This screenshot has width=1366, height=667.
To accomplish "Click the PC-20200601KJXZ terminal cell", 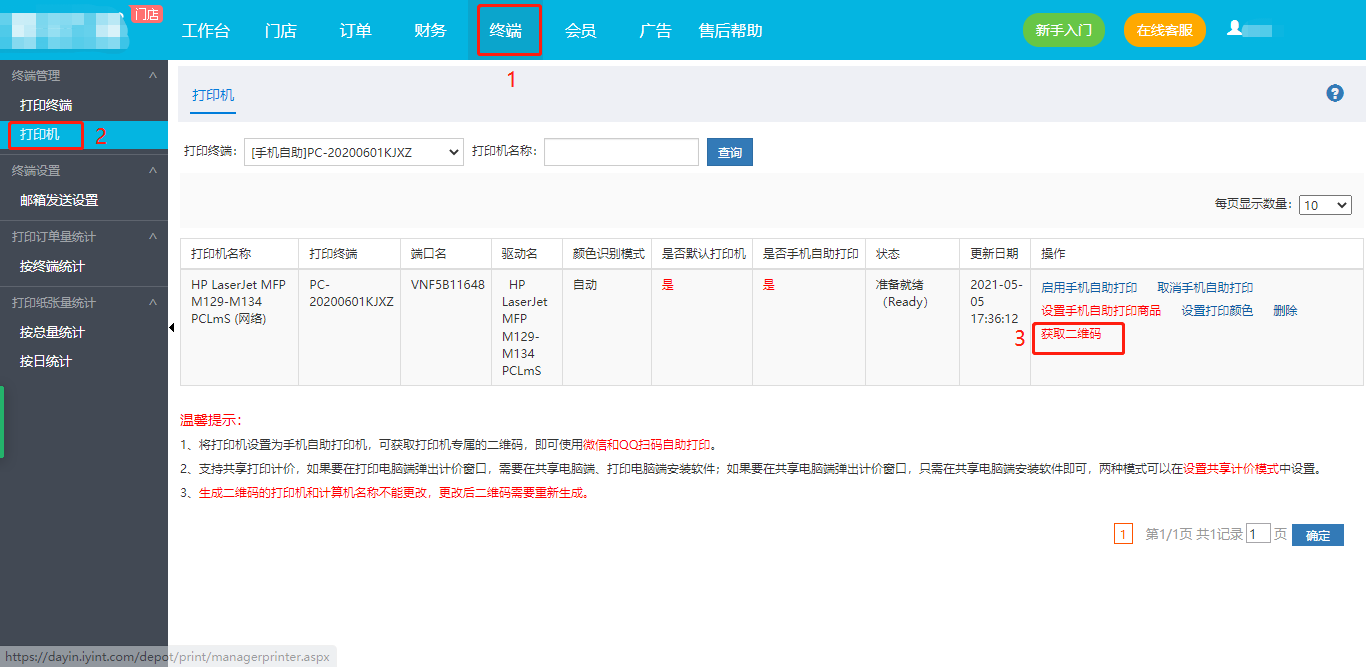I will coord(351,293).
